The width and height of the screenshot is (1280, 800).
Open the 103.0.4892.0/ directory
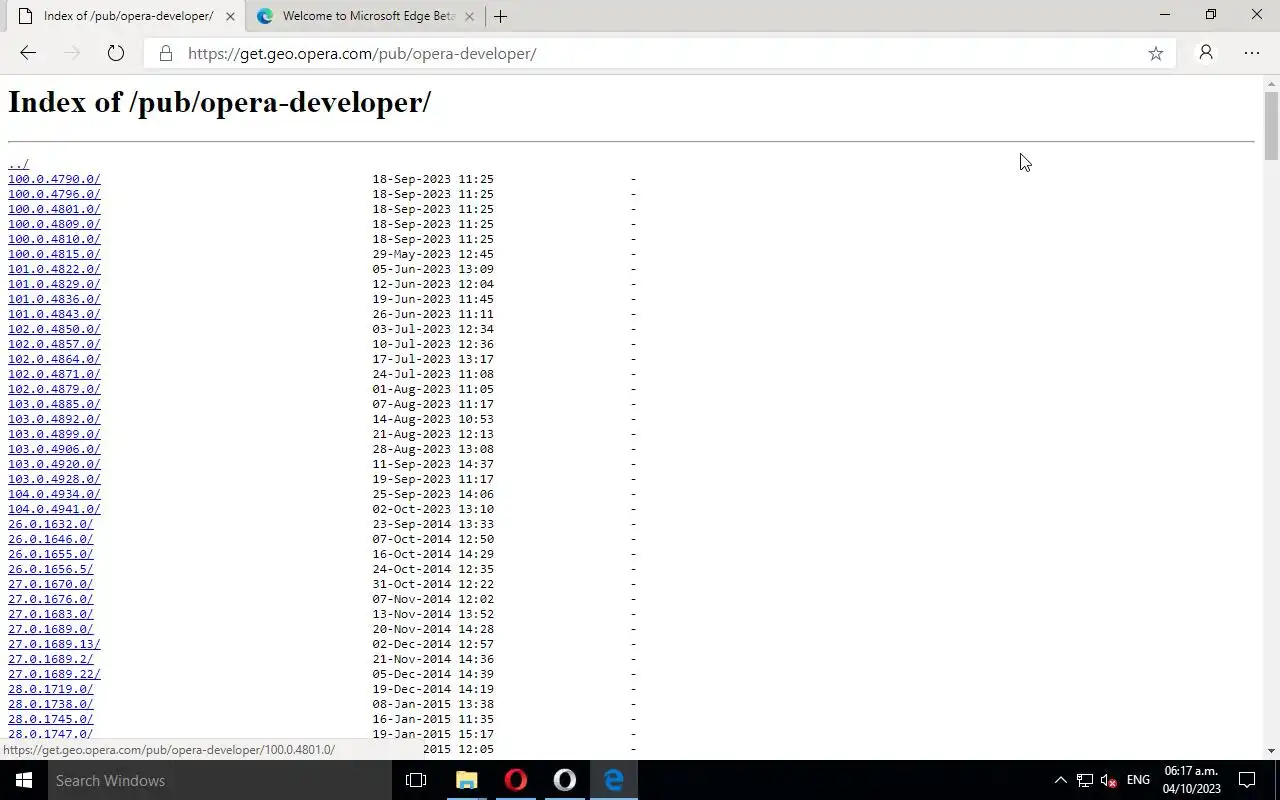pyautogui.click(x=54, y=419)
